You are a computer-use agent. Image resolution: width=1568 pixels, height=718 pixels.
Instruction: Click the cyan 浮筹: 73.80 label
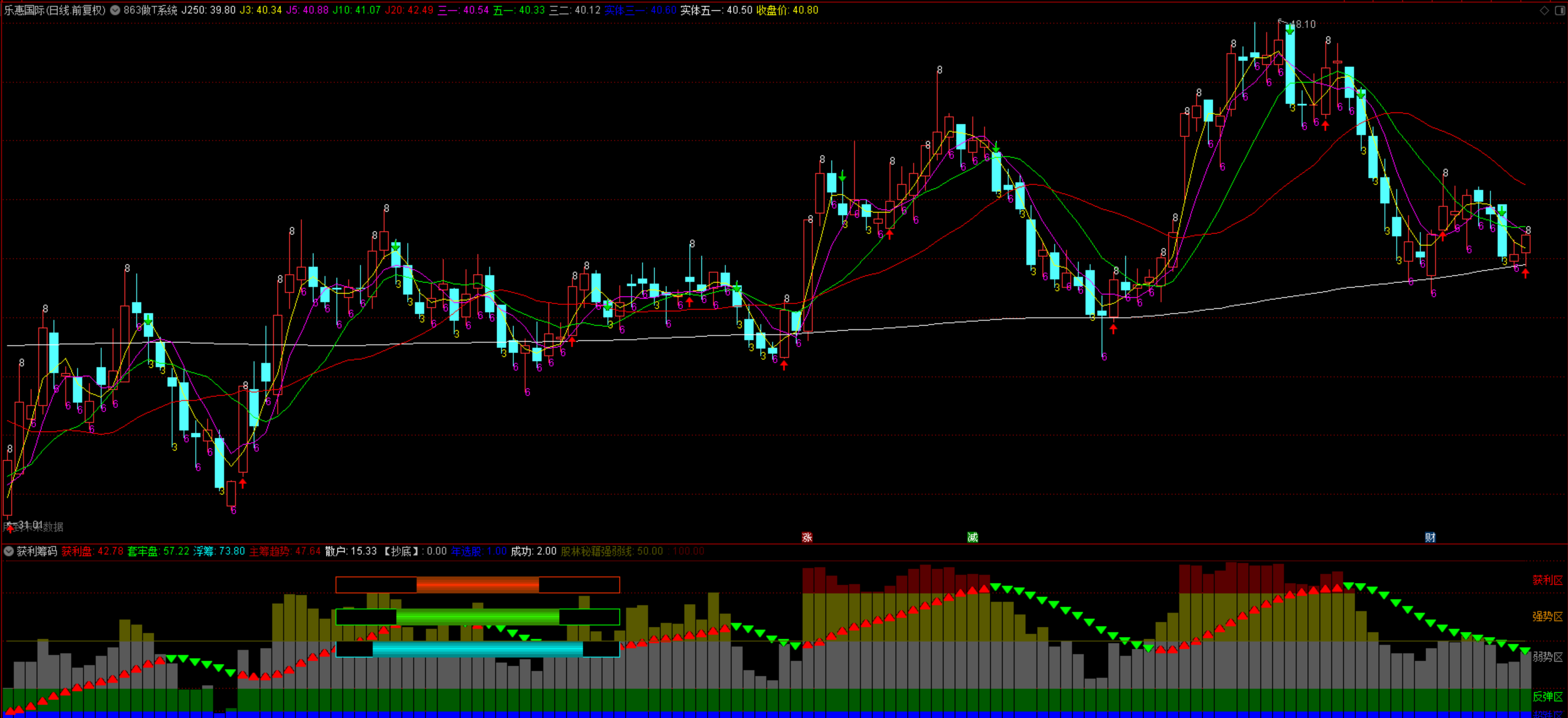[x=219, y=551]
